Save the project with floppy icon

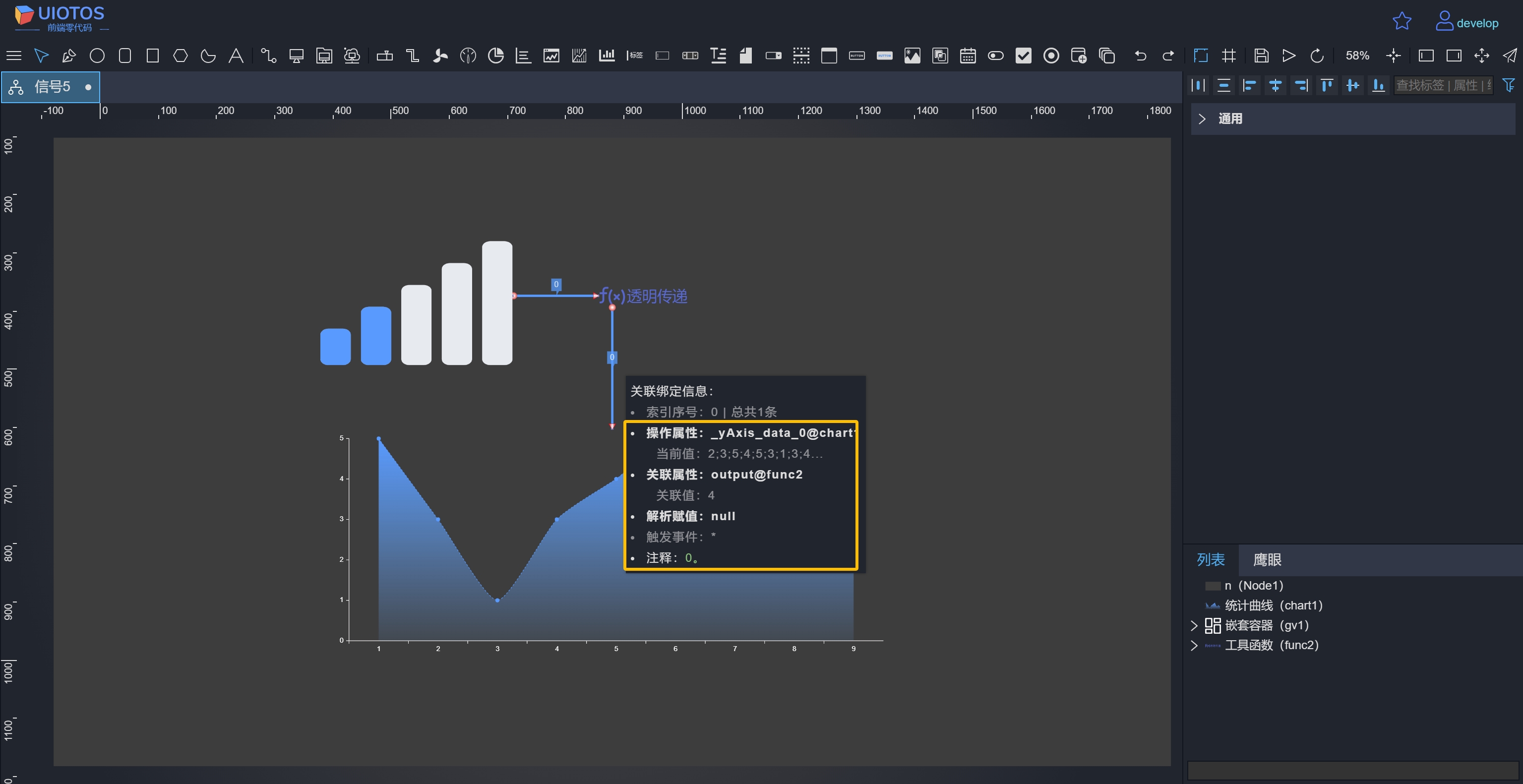[x=1261, y=56]
